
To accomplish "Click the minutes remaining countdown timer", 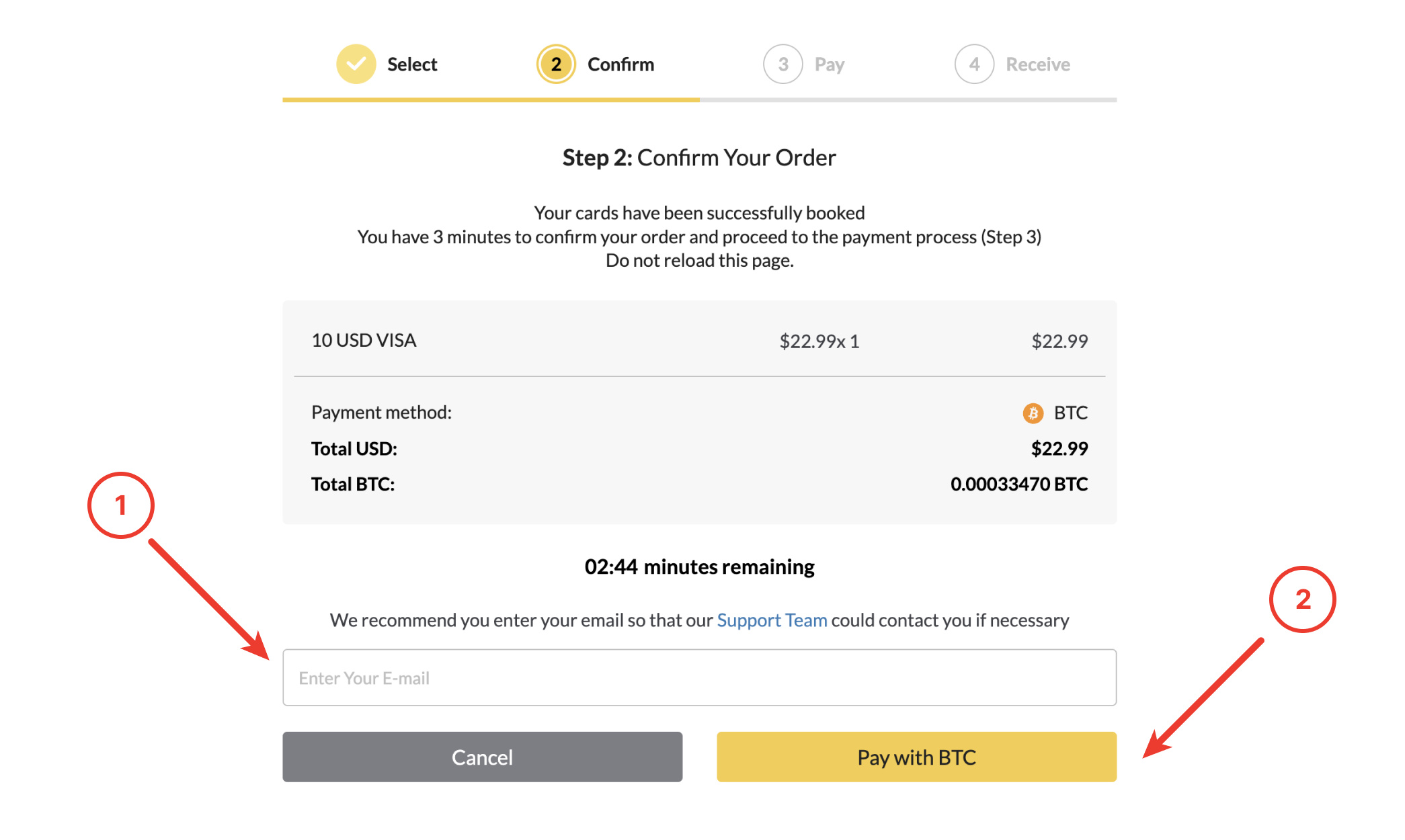I will point(699,567).
